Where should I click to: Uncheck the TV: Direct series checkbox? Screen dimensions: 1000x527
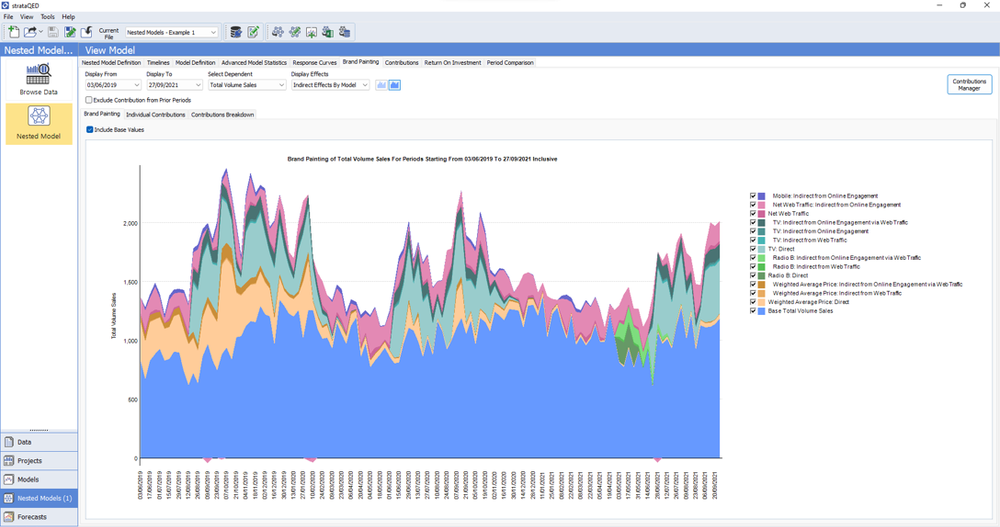tap(753, 249)
